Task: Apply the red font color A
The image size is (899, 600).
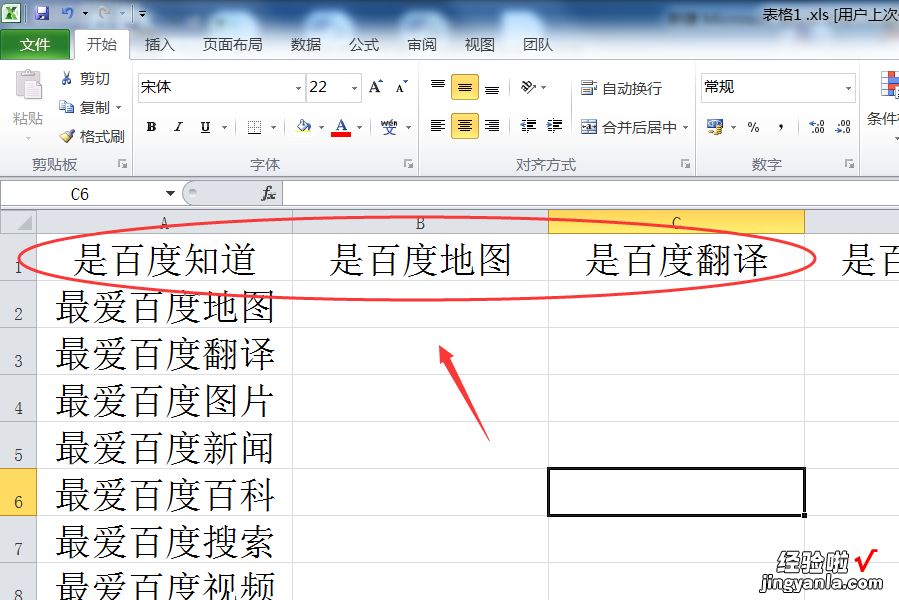Action: tap(341, 127)
